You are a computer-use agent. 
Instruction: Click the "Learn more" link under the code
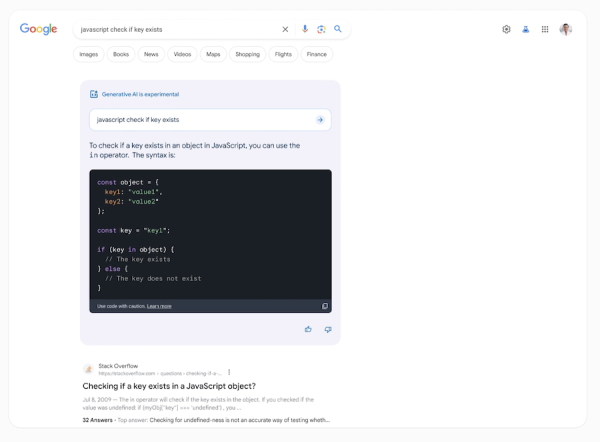pyautogui.click(x=159, y=306)
